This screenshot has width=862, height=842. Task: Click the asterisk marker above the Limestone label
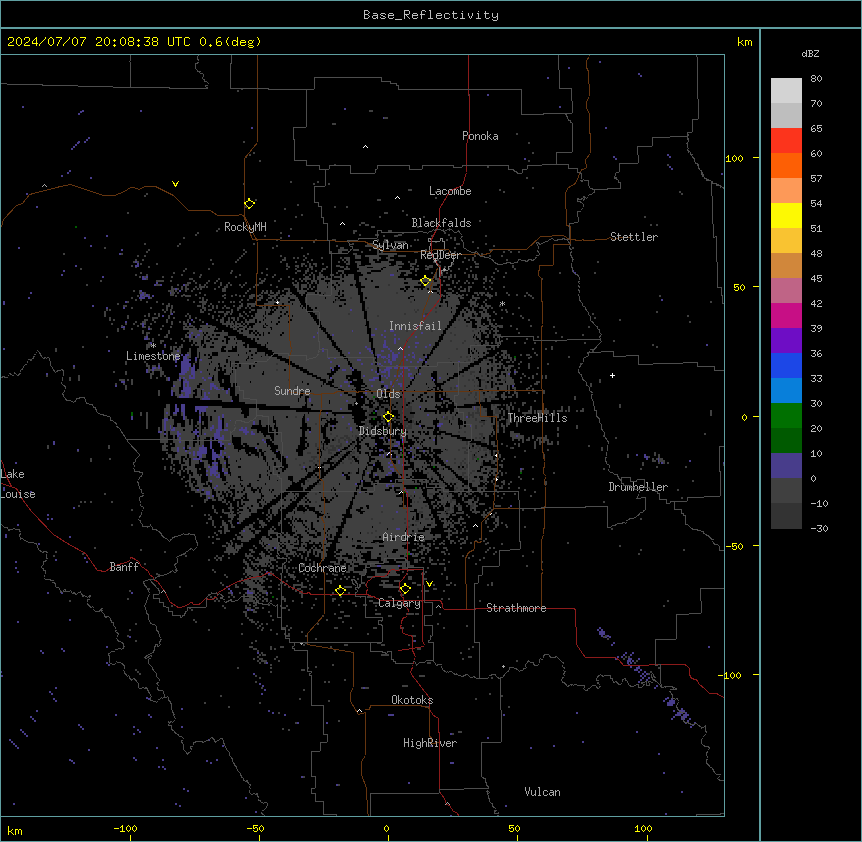(153, 346)
